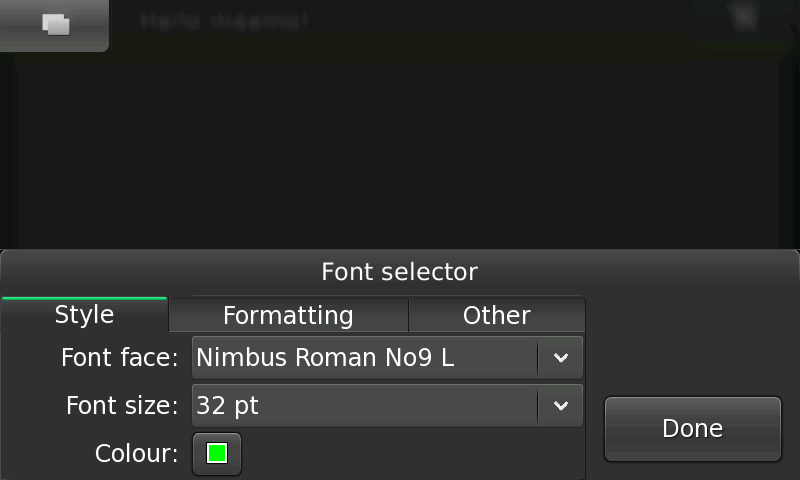Click the "Font face:" label
Viewport: 800px width, 480px height.
pos(119,358)
